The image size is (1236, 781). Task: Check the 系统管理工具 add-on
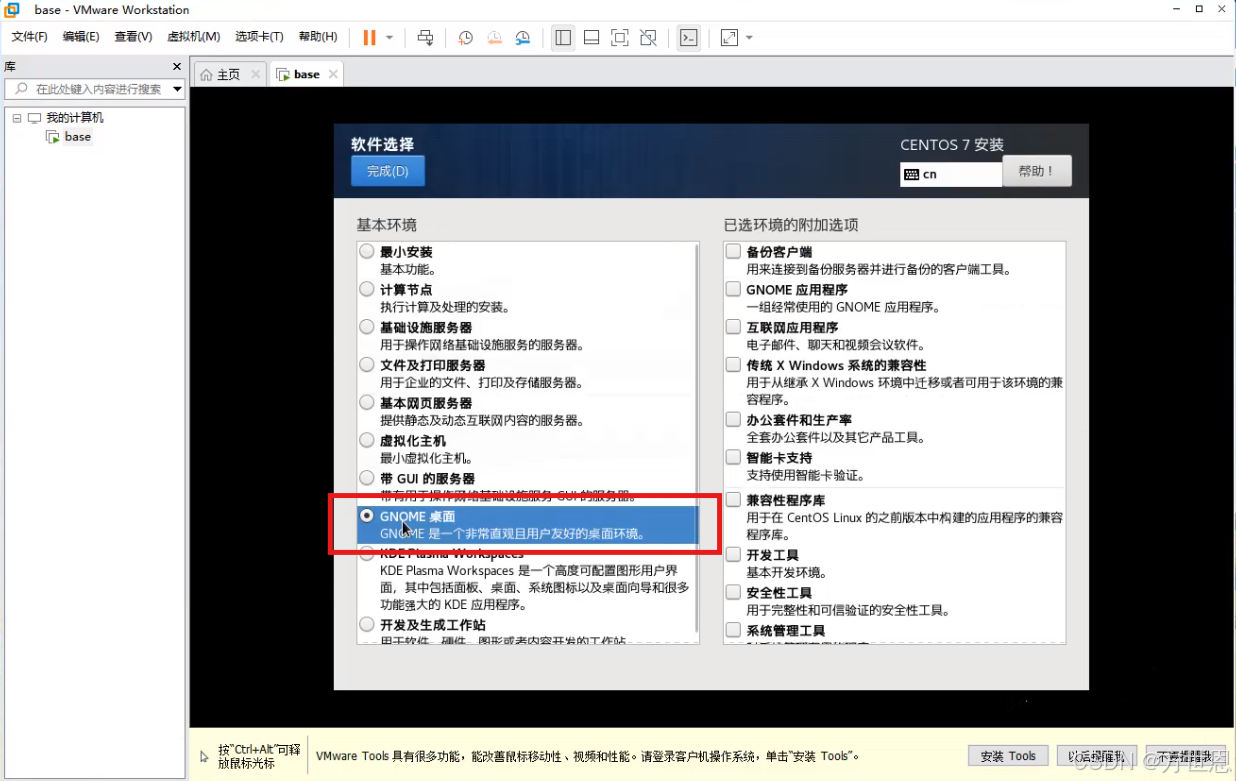pyautogui.click(x=734, y=630)
